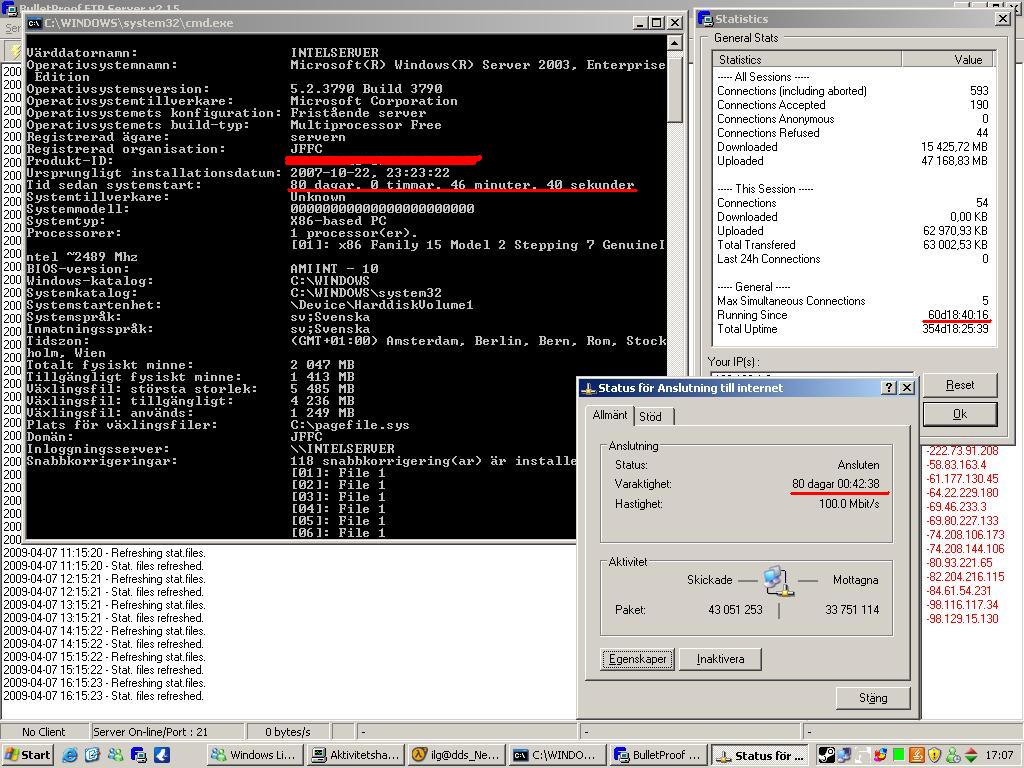Click the Ok button in Statistics

tap(960, 414)
